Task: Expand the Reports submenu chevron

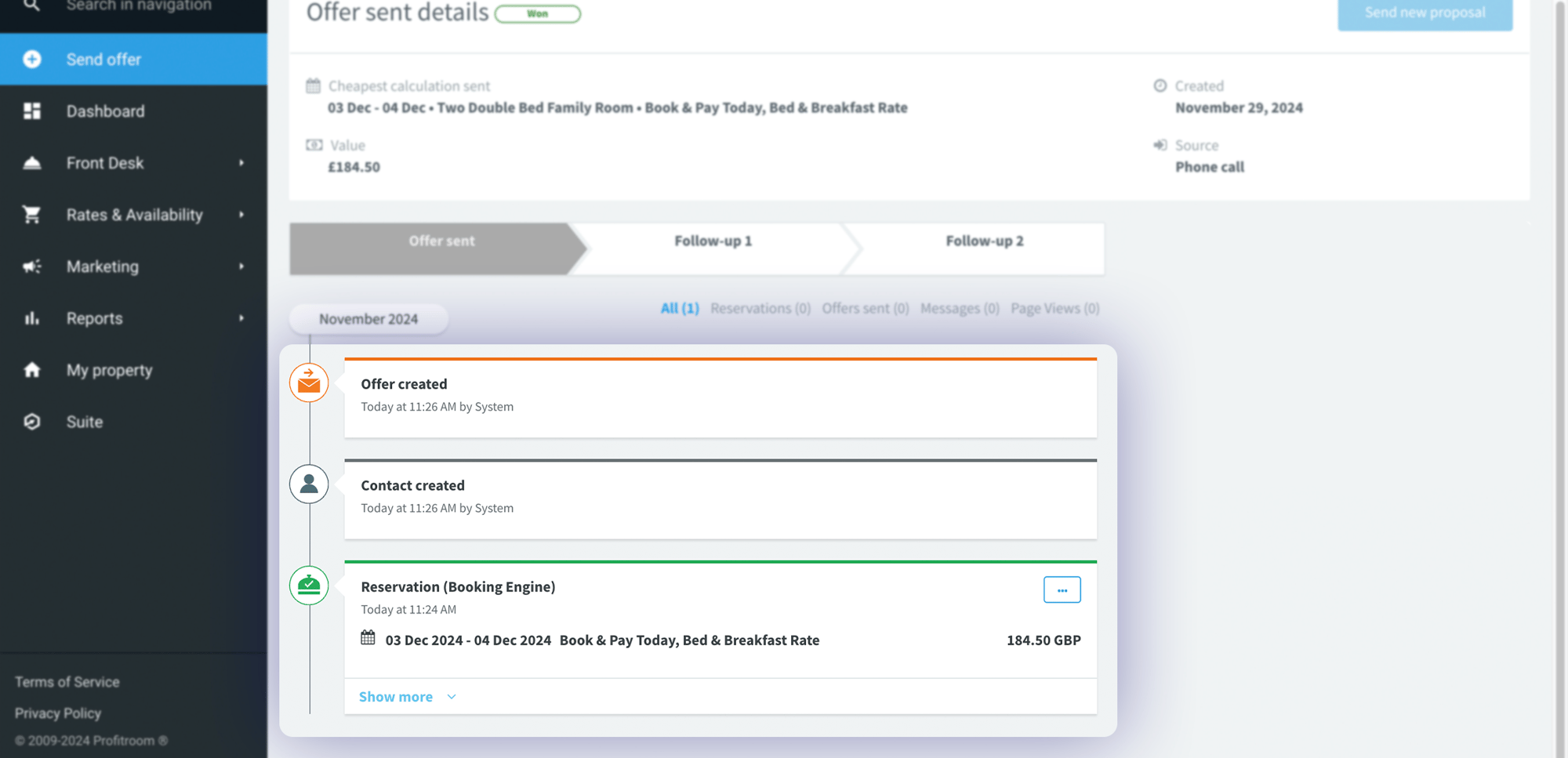Action: (241, 317)
